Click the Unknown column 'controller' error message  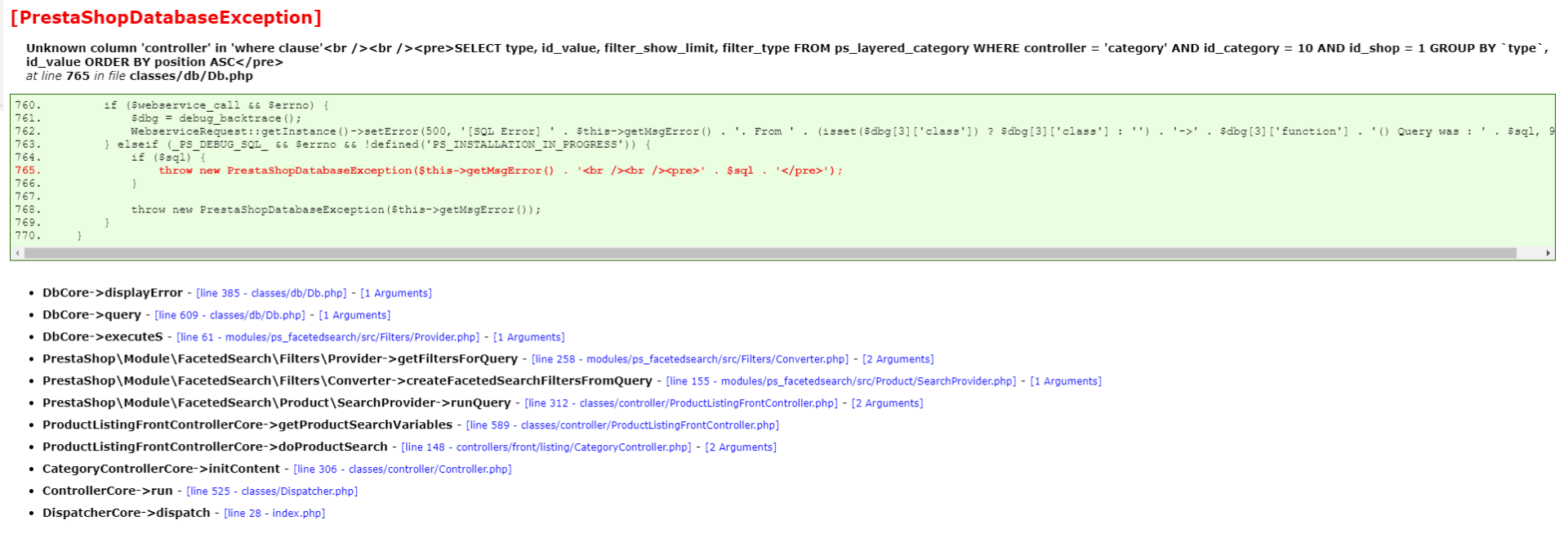click(x=787, y=55)
